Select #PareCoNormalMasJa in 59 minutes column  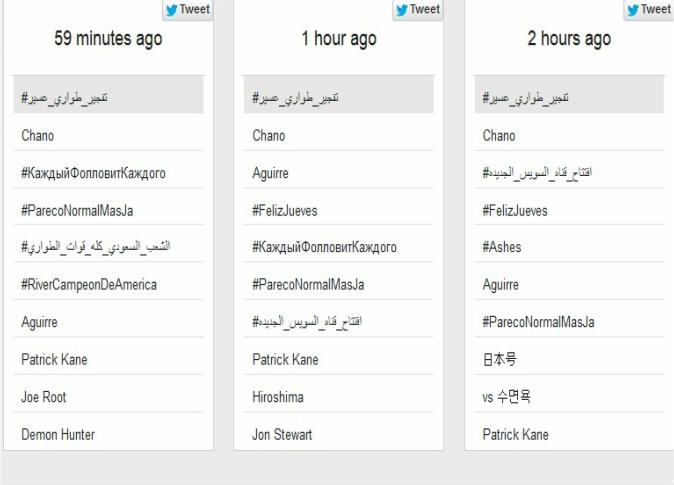tap(77, 210)
